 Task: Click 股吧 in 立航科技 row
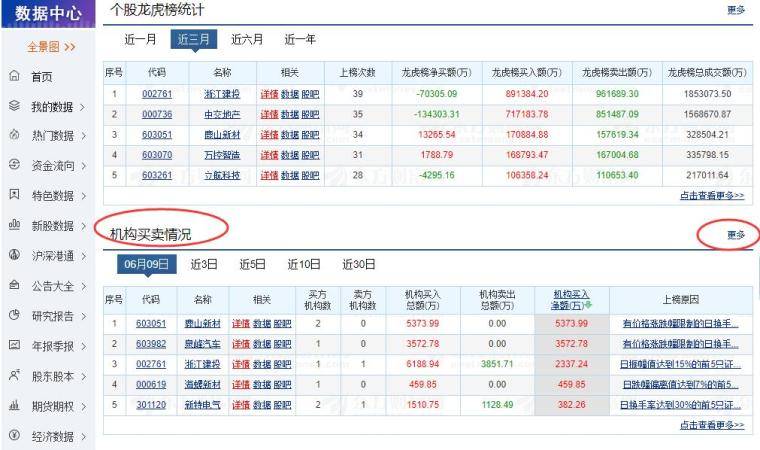[x=310, y=176]
